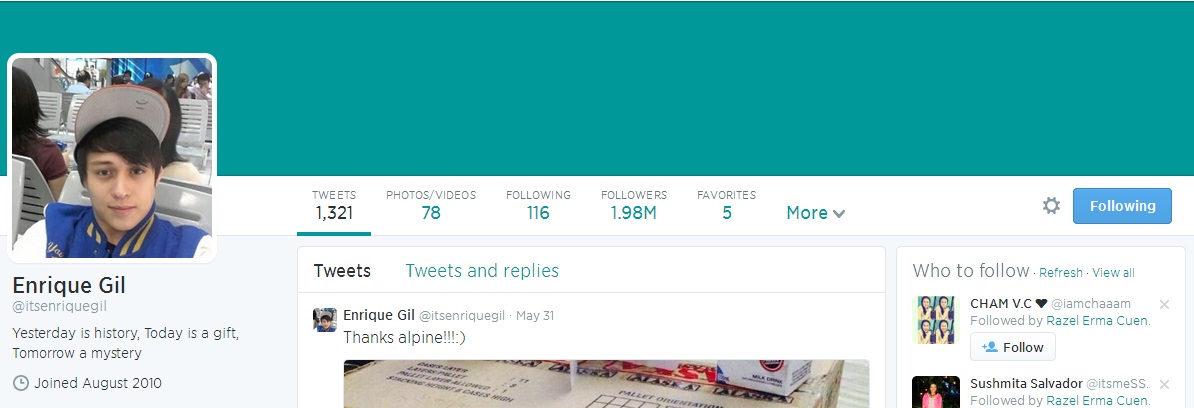Open the Favorites count
This screenshot has width=1194, height=408.
pyautogui.click(x=726, y=206)
